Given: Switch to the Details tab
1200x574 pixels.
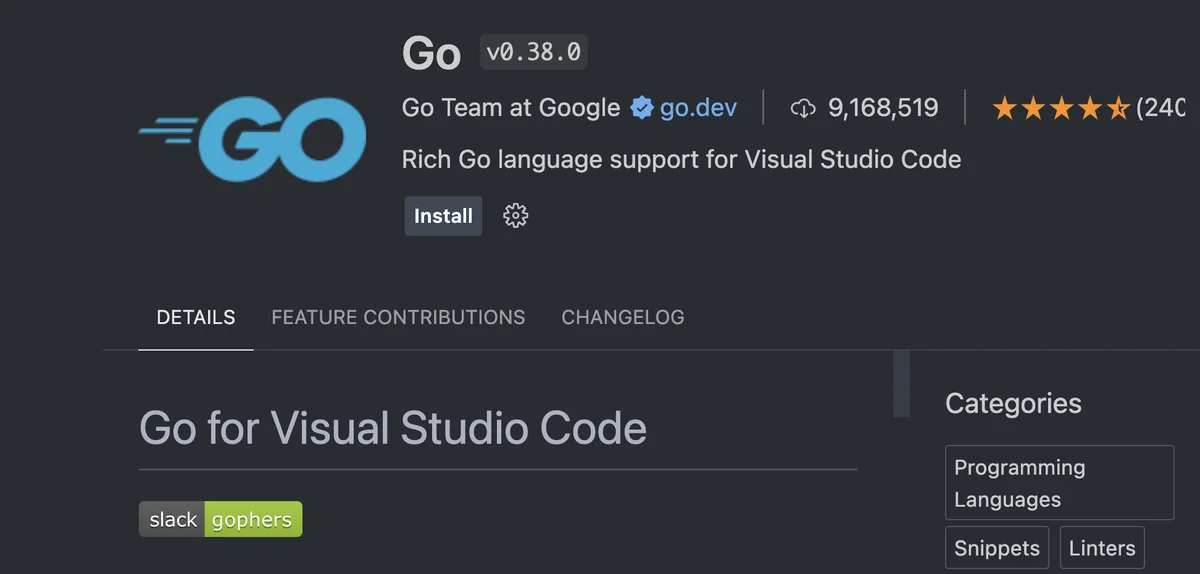Looking at the screenshot, I should pos(196,317).
